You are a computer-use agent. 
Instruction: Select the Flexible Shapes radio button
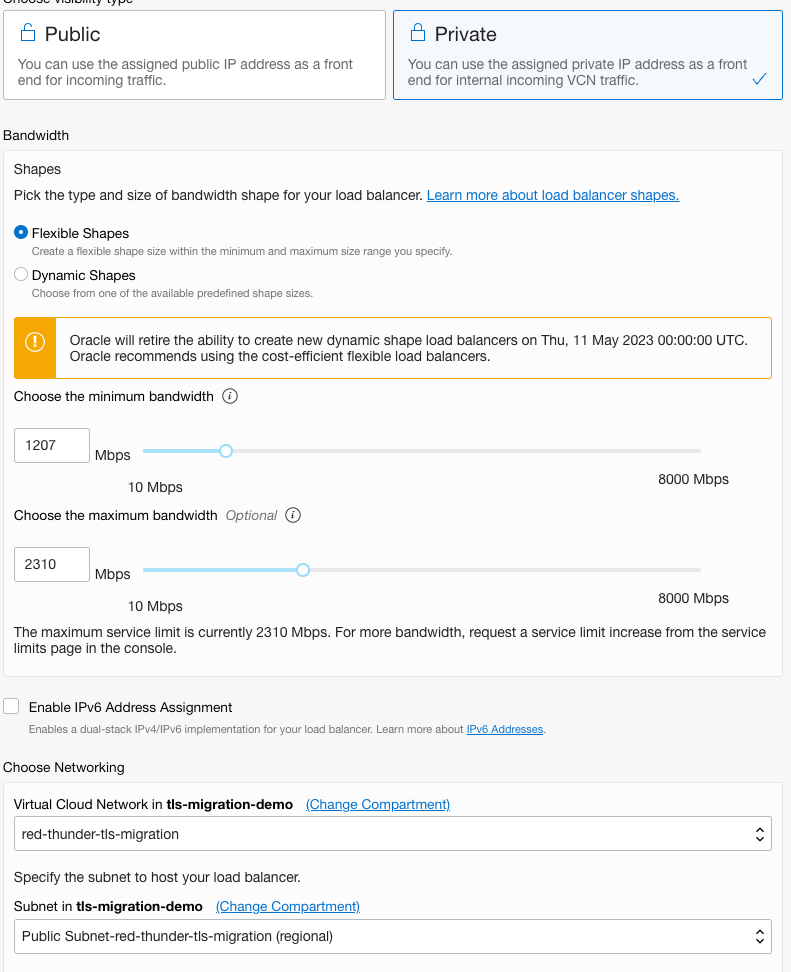(x=21, y=233)
